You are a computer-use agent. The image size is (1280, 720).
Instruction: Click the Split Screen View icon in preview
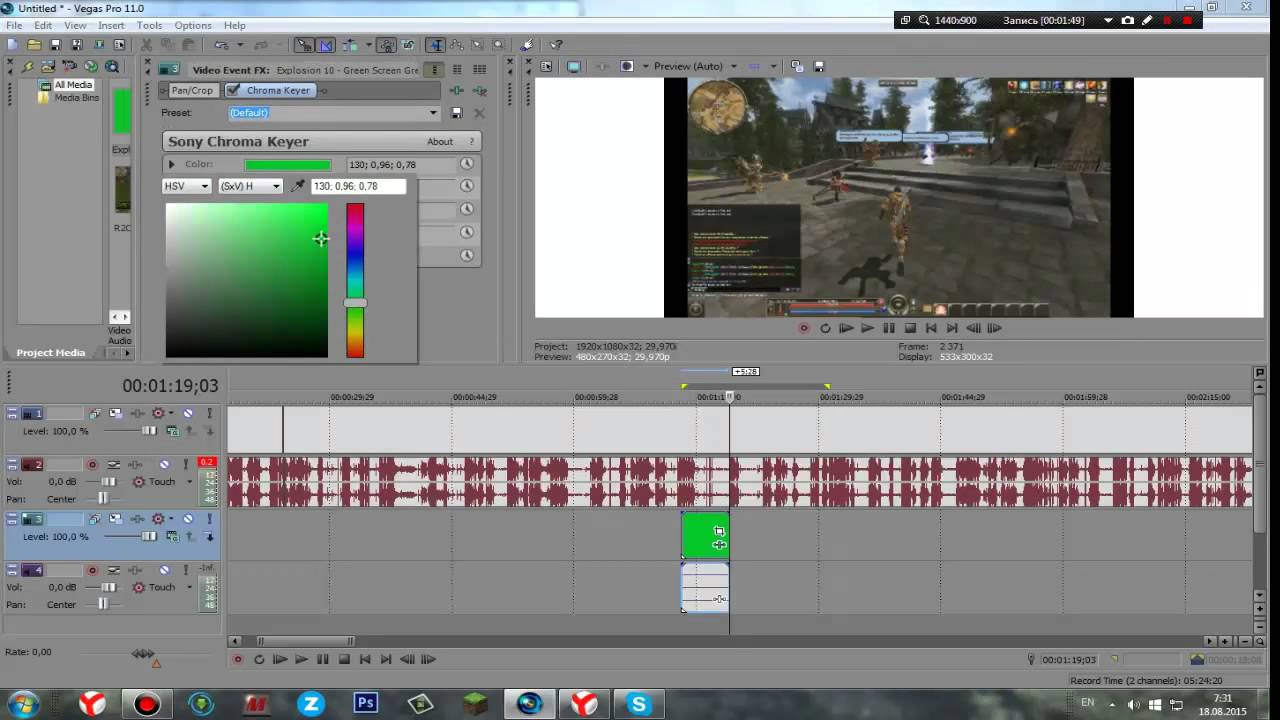(x=627, y=67)
